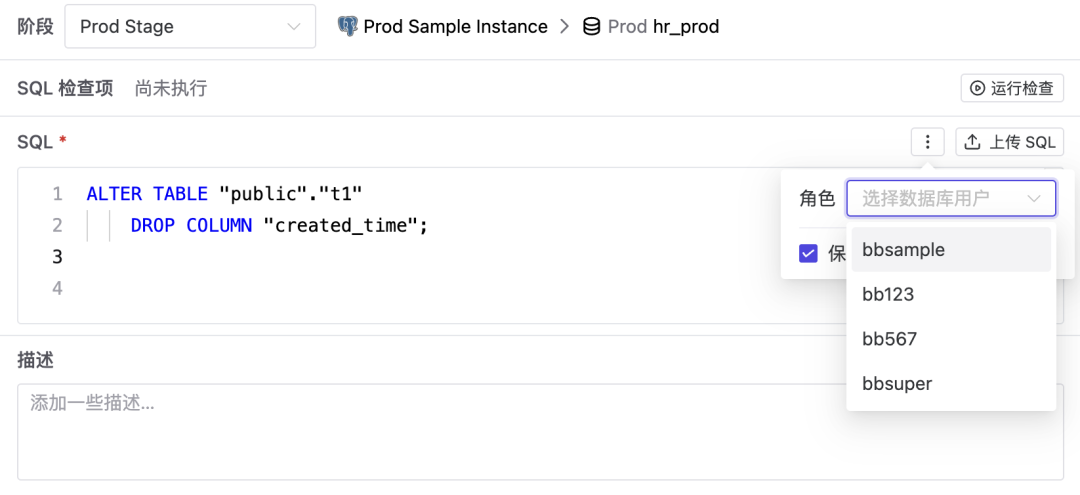Click the DROP COLUMN line in SQL editor
1080x495 pixels.
pos(278,225)
